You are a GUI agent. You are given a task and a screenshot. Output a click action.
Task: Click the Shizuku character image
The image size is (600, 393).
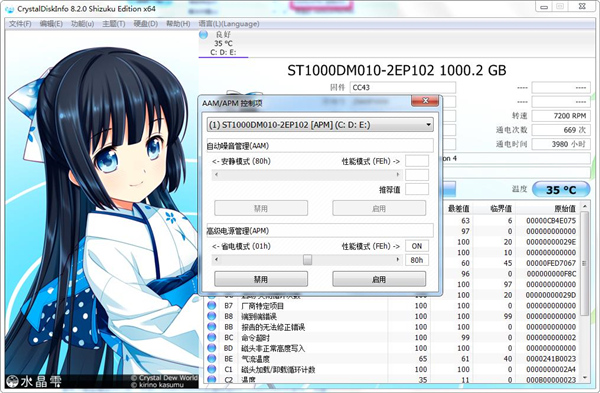tap(102, 210)
